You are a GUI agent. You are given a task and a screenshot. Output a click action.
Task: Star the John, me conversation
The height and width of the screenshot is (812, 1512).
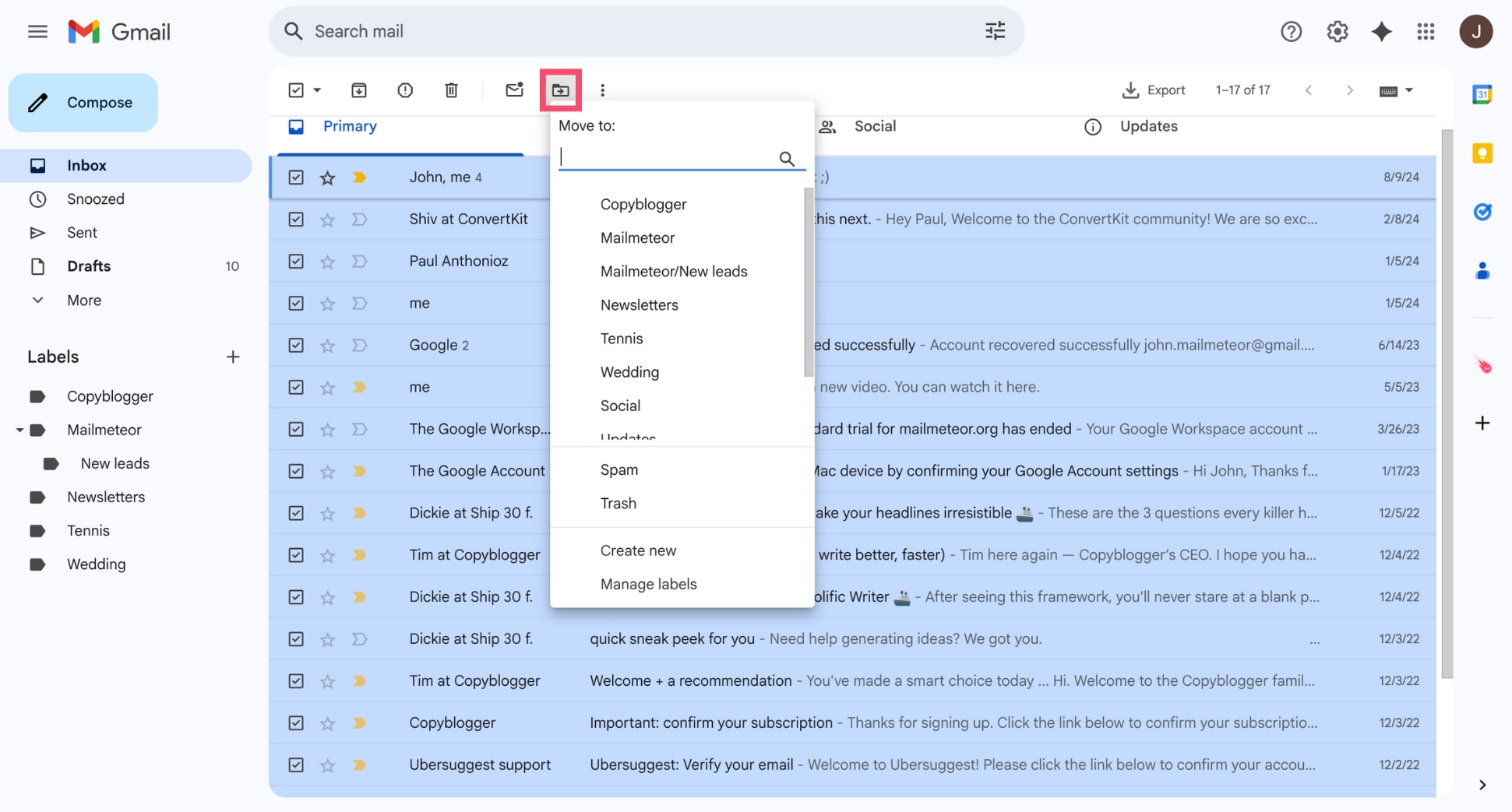(327, 178)
